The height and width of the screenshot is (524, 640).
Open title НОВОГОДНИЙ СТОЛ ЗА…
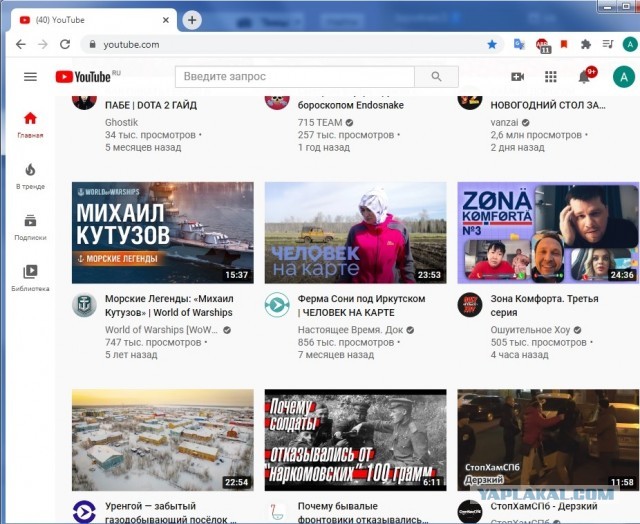coord(548,105)
